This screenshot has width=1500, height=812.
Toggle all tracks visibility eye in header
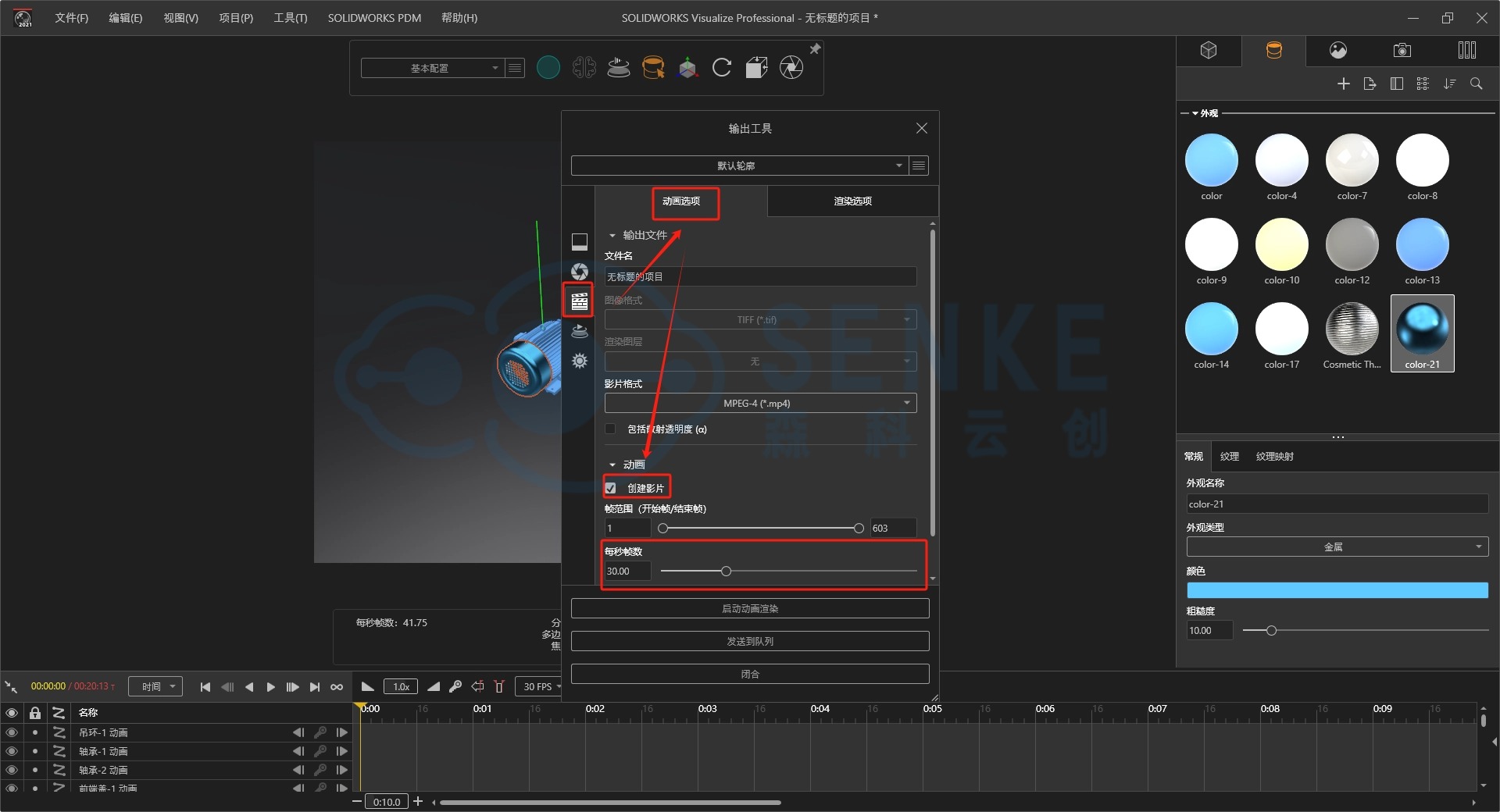[12, 712]
